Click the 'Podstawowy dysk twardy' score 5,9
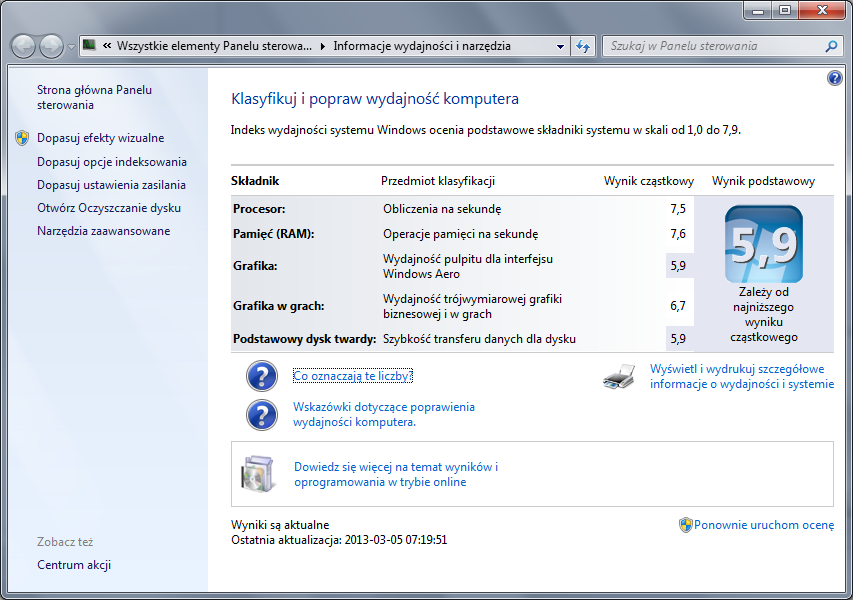The height and width of the screenshot is (600, 853). tap(678, 339)
